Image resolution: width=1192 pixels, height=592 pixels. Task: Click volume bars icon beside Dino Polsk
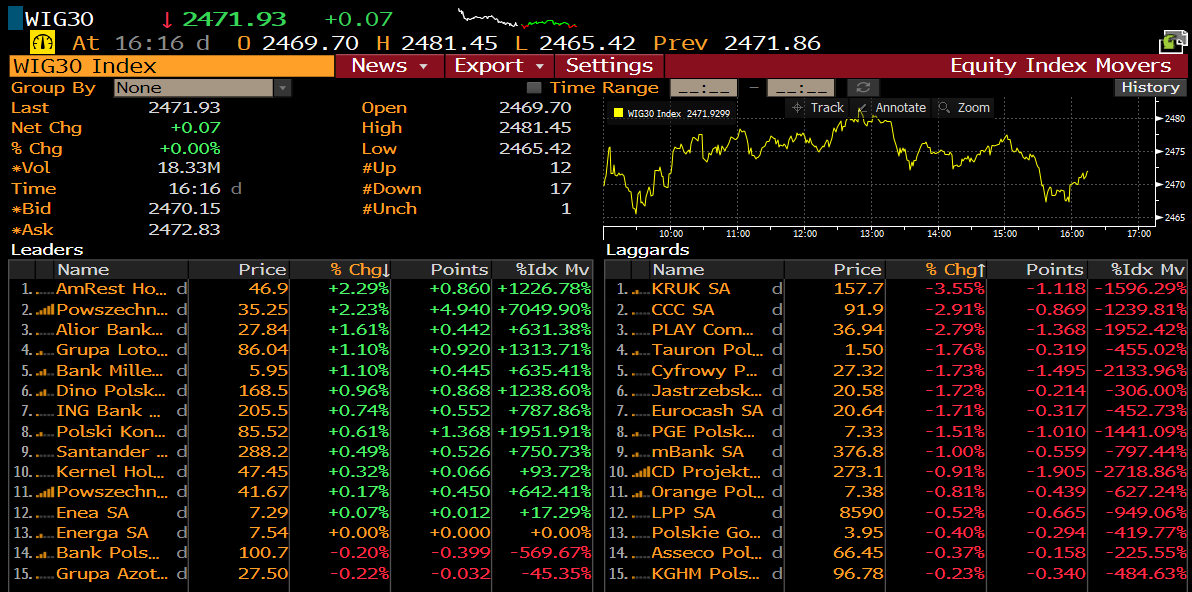(x=46, y=391)
